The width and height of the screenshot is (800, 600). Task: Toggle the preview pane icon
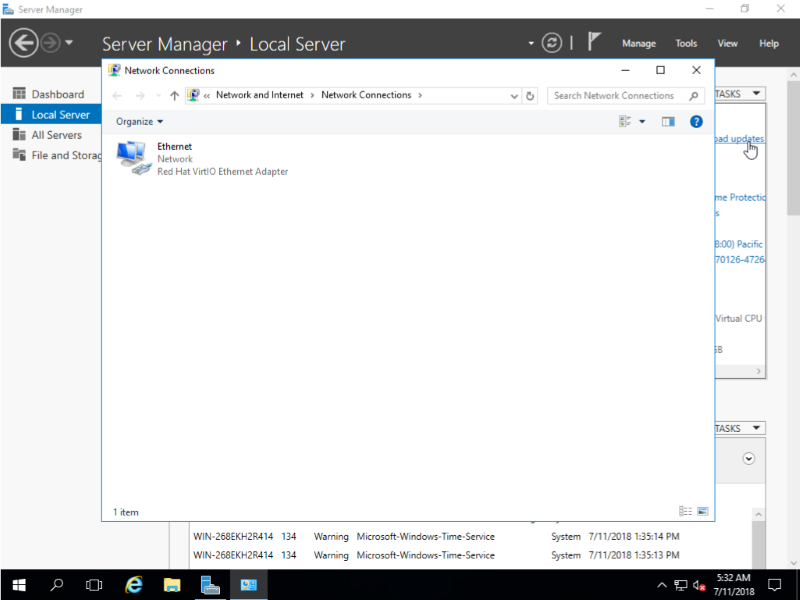668,121
